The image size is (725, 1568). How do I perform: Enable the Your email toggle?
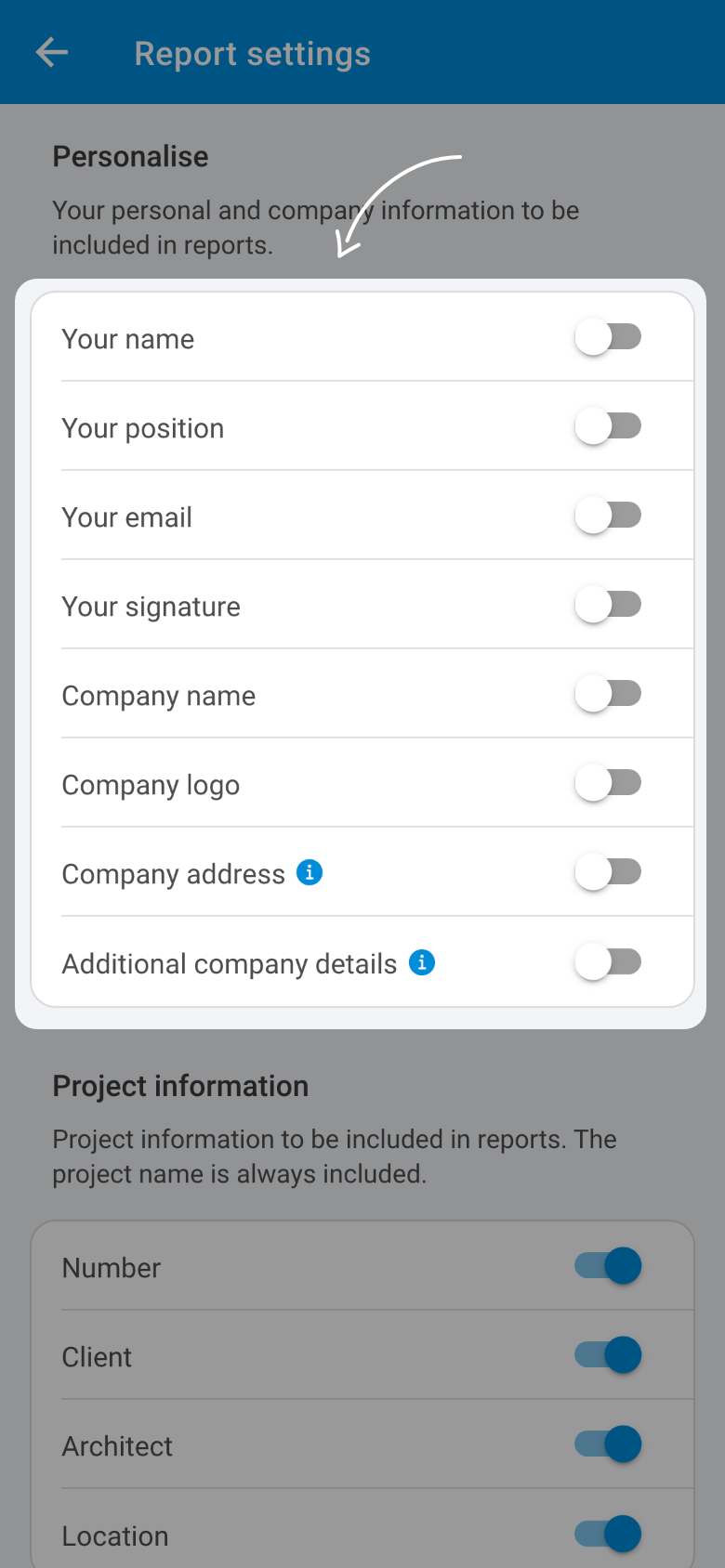(608, 516)
